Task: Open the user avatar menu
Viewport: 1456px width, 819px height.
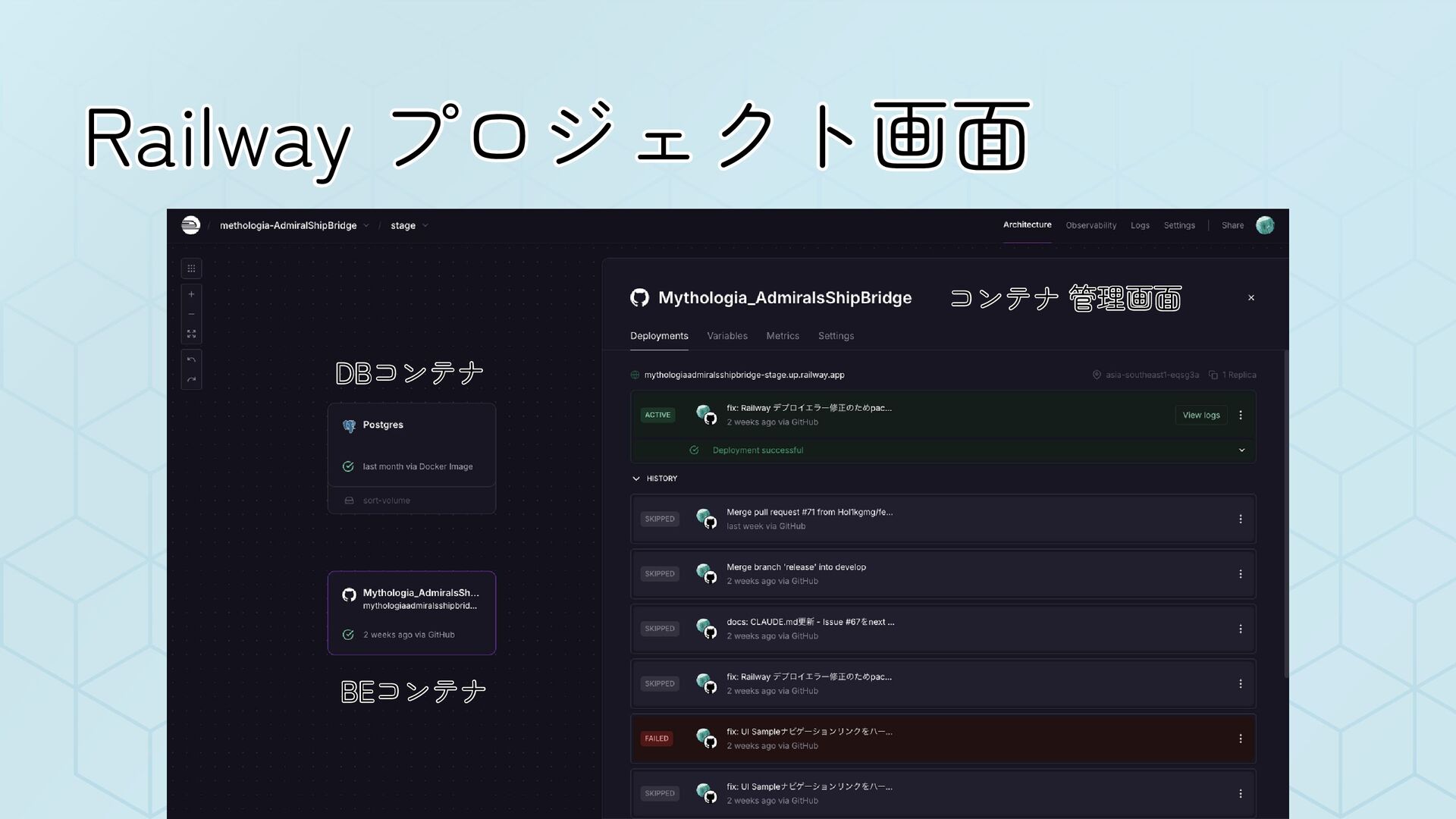Action: coord(1265,225)
